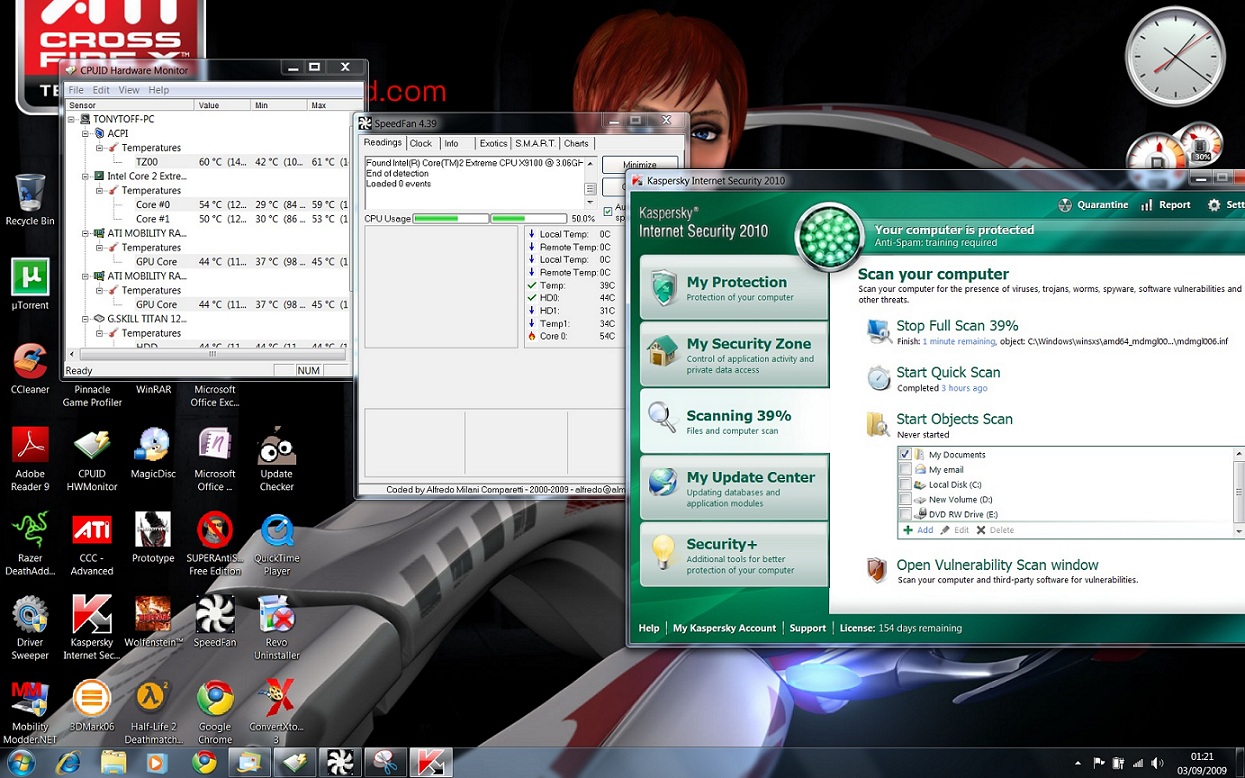The height and width of the screenshot is (778, 1245).
Task: Switch to SpeedFan S.M.A.R.T. tab
Action: click(535, 144)
